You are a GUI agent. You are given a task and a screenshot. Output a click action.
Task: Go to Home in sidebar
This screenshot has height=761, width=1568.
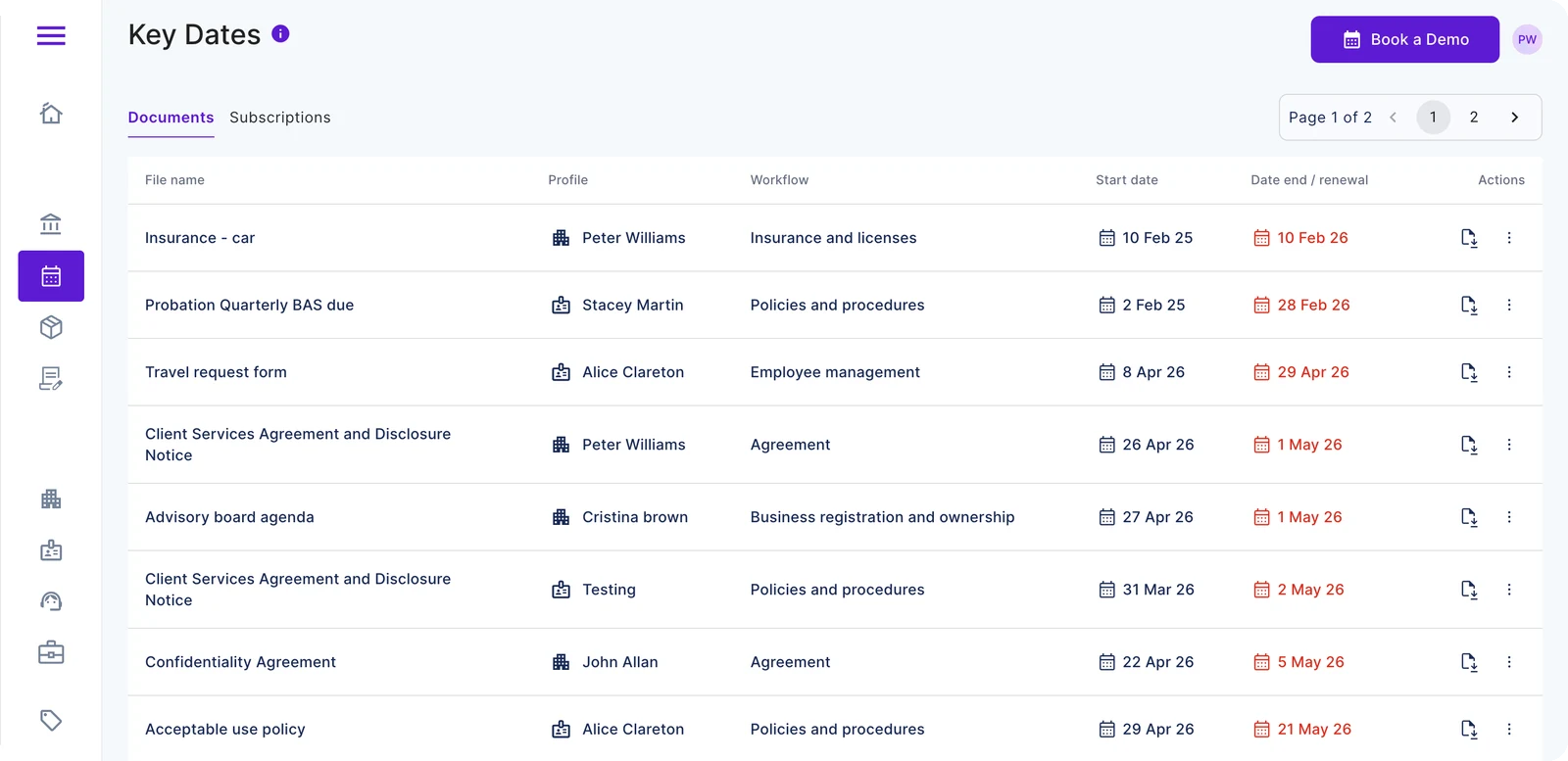click(x=51, y=114)
